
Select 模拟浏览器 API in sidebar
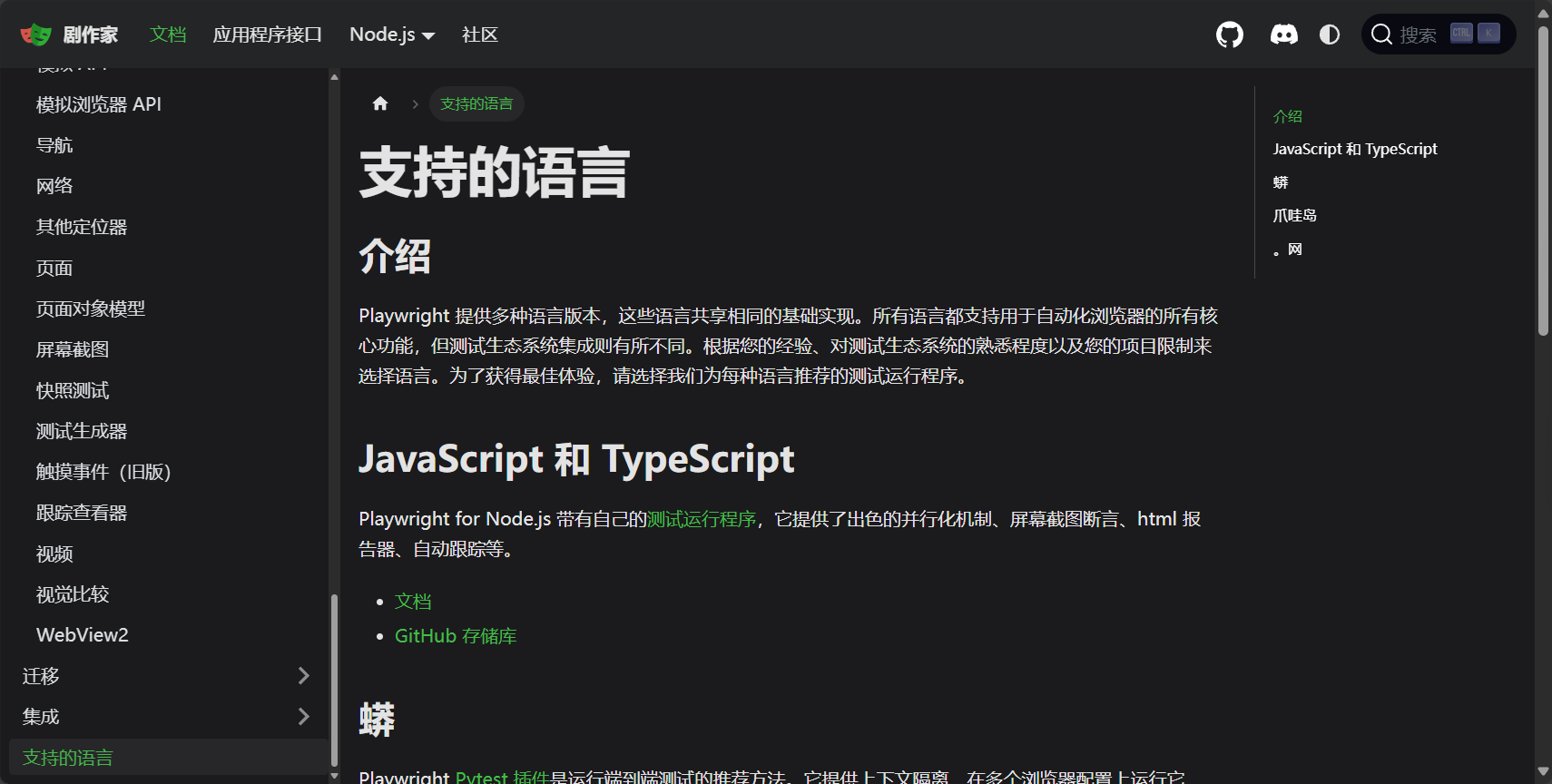[x=99, y=104]
